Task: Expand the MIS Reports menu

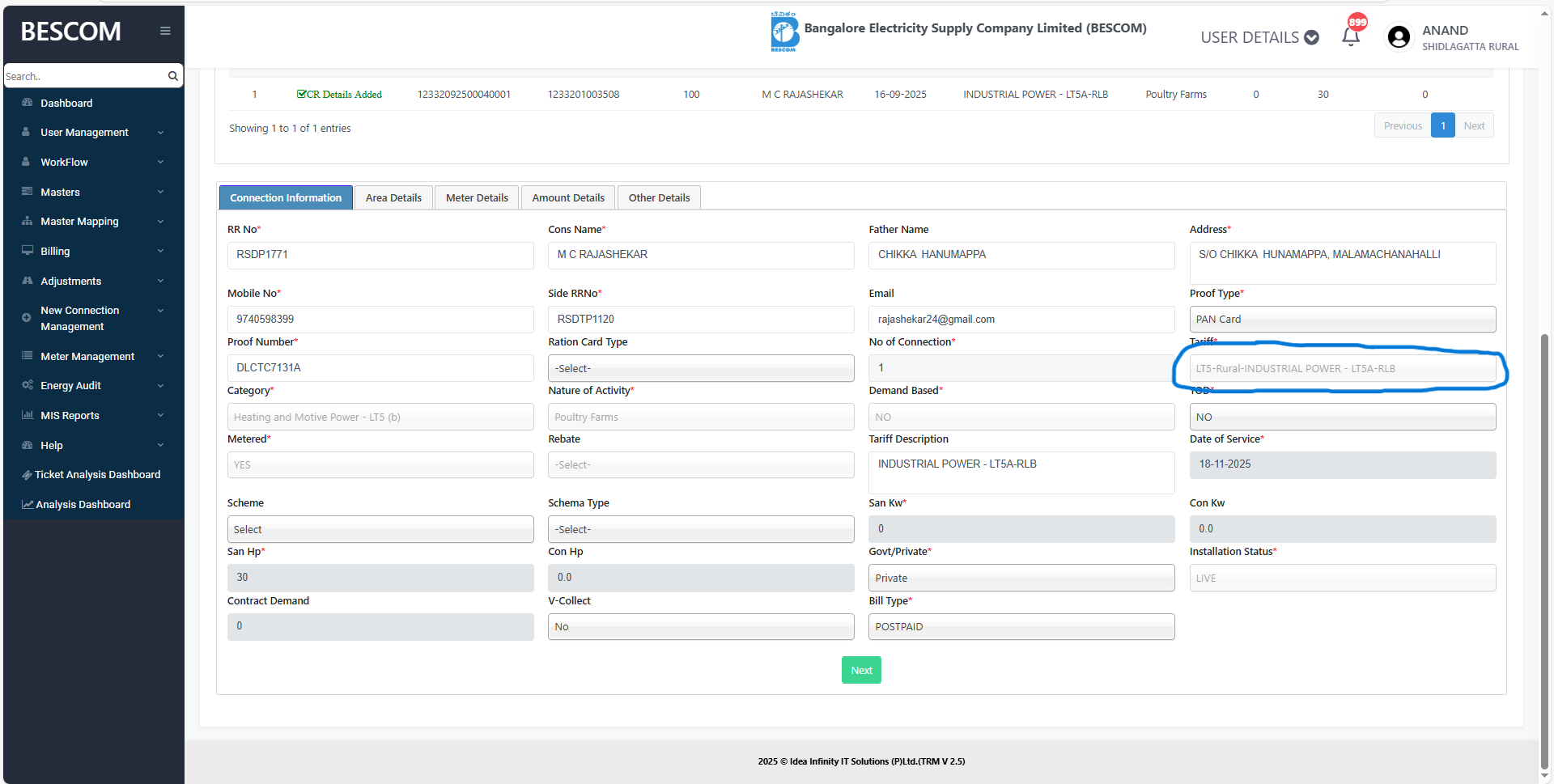Action: tap(94, 416)
